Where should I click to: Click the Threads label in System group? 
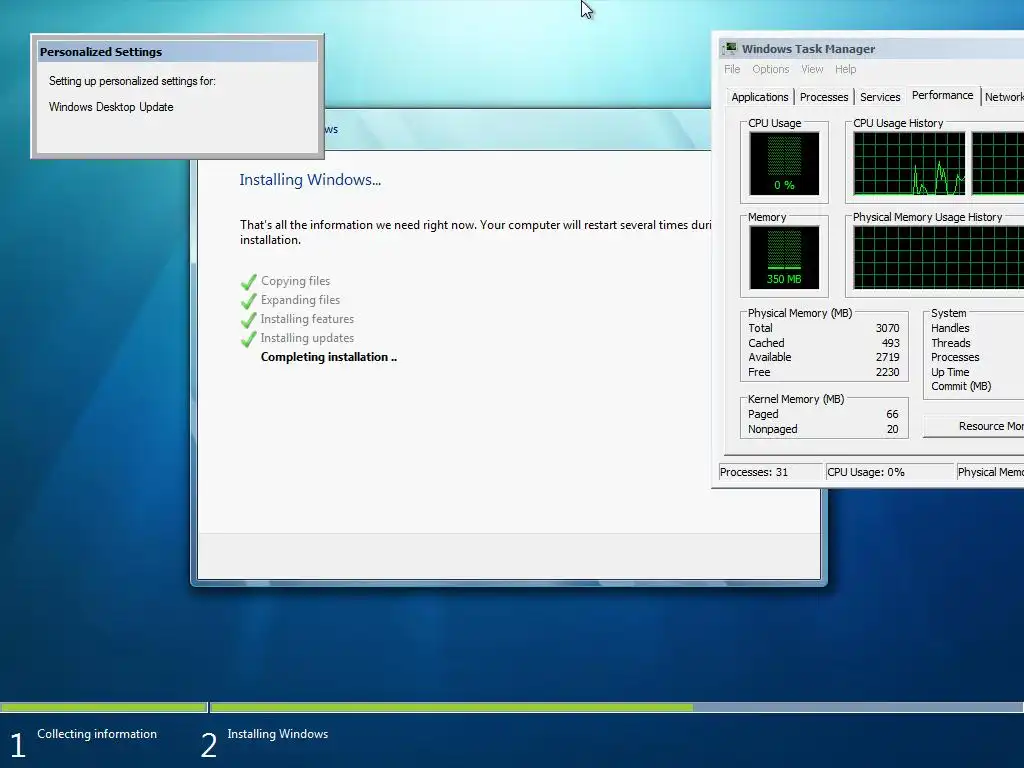click(x=951, y=343)
